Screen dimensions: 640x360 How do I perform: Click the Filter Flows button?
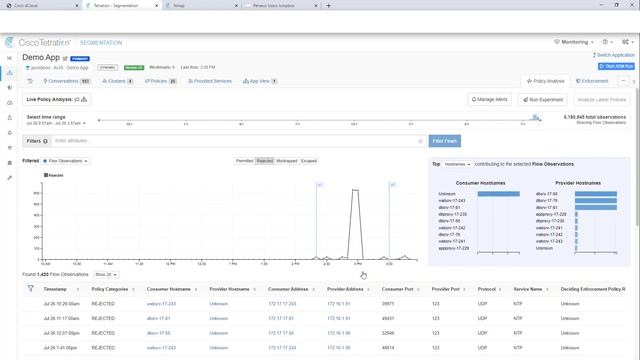[x=444, y=141]
